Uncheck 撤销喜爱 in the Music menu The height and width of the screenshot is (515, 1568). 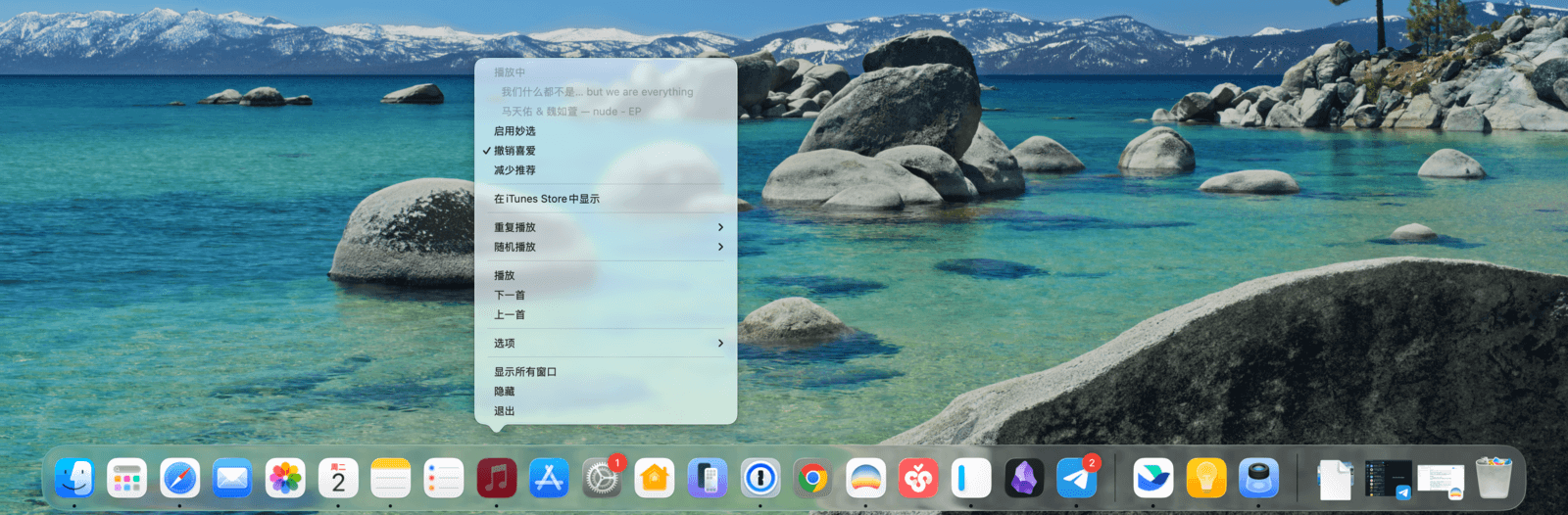515,151
